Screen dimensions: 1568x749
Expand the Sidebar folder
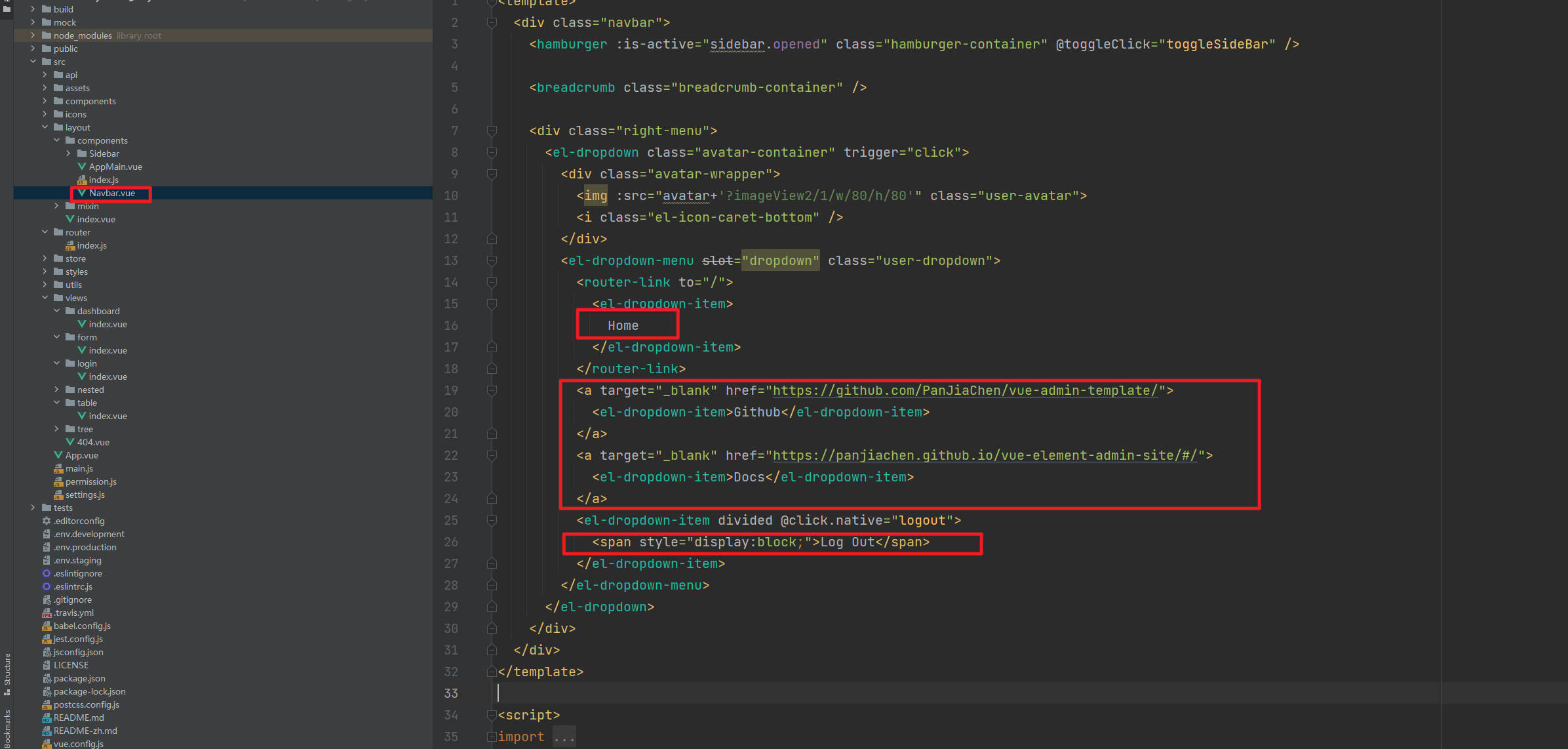click(68, 153)
